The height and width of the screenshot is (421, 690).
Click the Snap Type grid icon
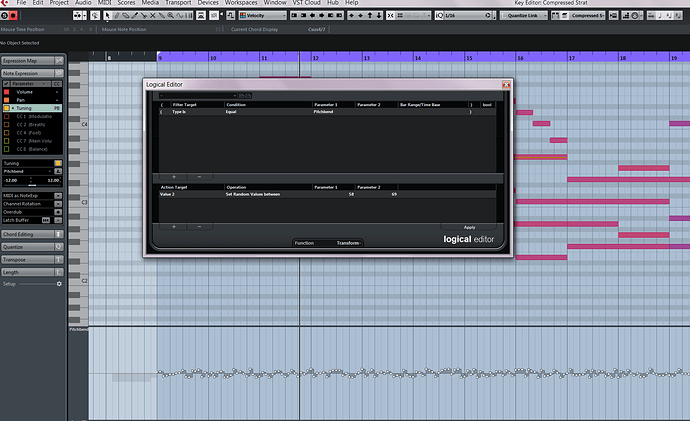pyautogui.click(x=400, y=15)
